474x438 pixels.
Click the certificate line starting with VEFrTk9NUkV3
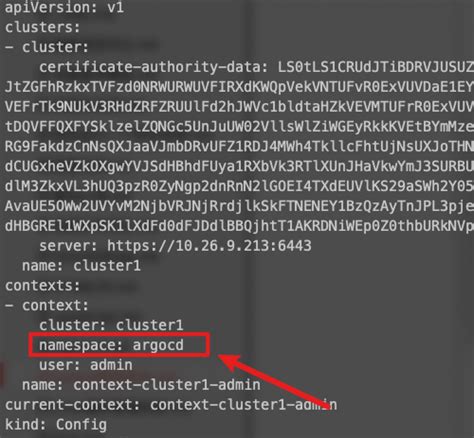(x=239, y=107)
